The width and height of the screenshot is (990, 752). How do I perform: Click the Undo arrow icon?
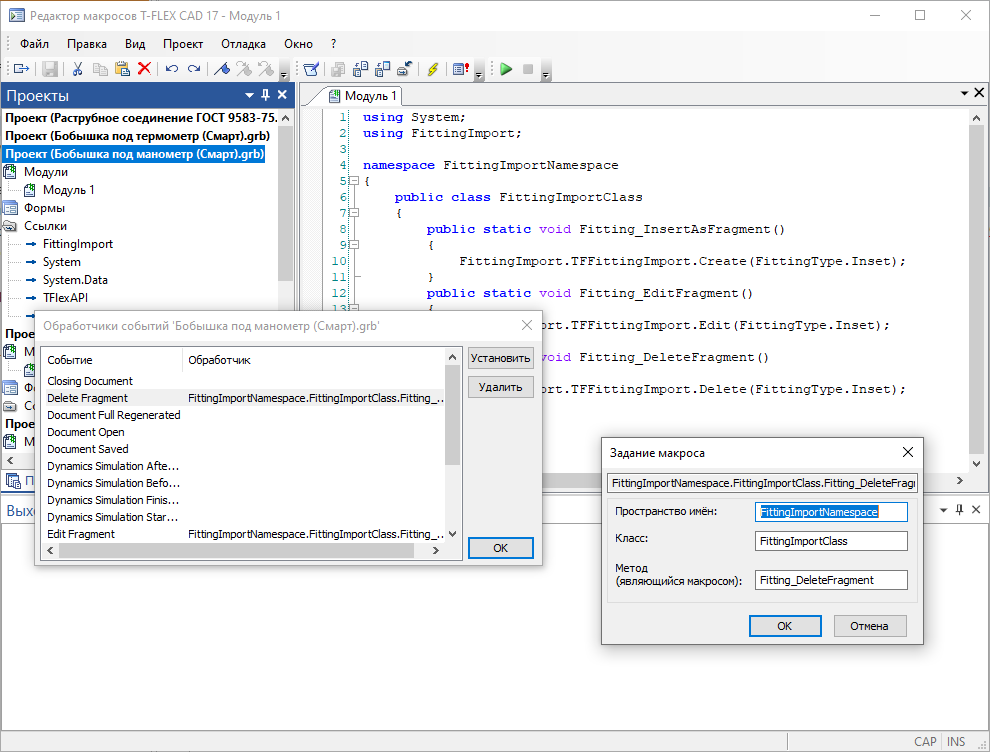pos(172,69)
